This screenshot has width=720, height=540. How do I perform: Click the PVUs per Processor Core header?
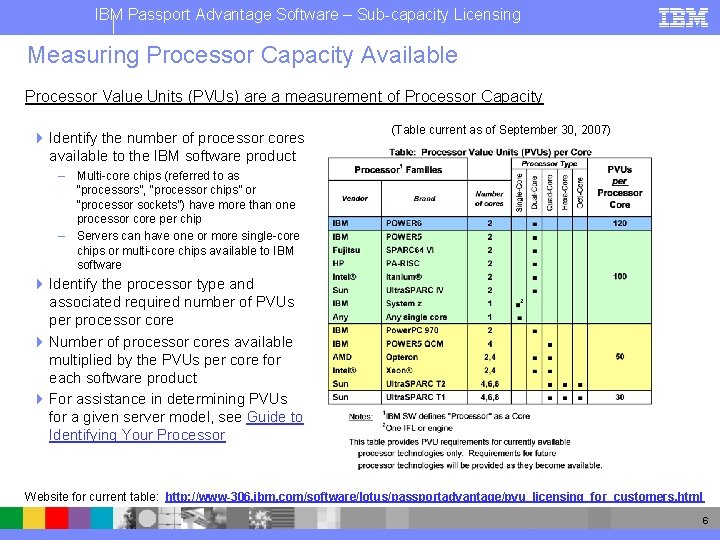click(619, 187)
